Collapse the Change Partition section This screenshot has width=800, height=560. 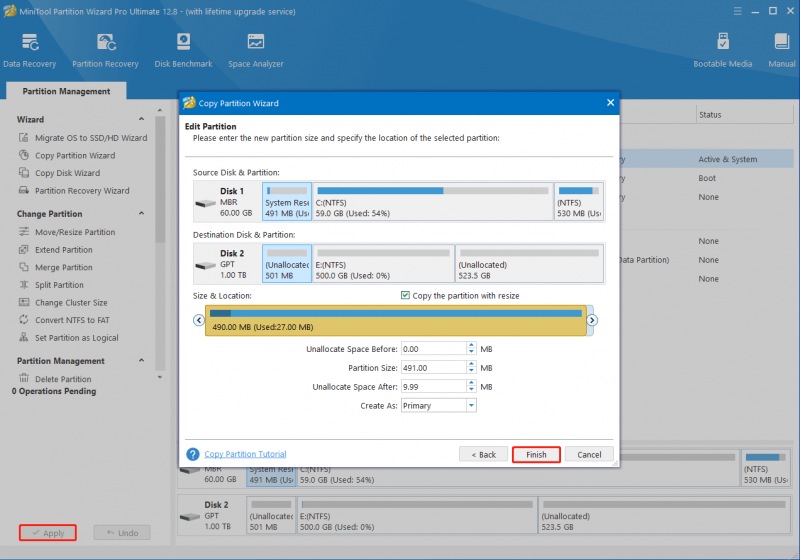point(141,213)
